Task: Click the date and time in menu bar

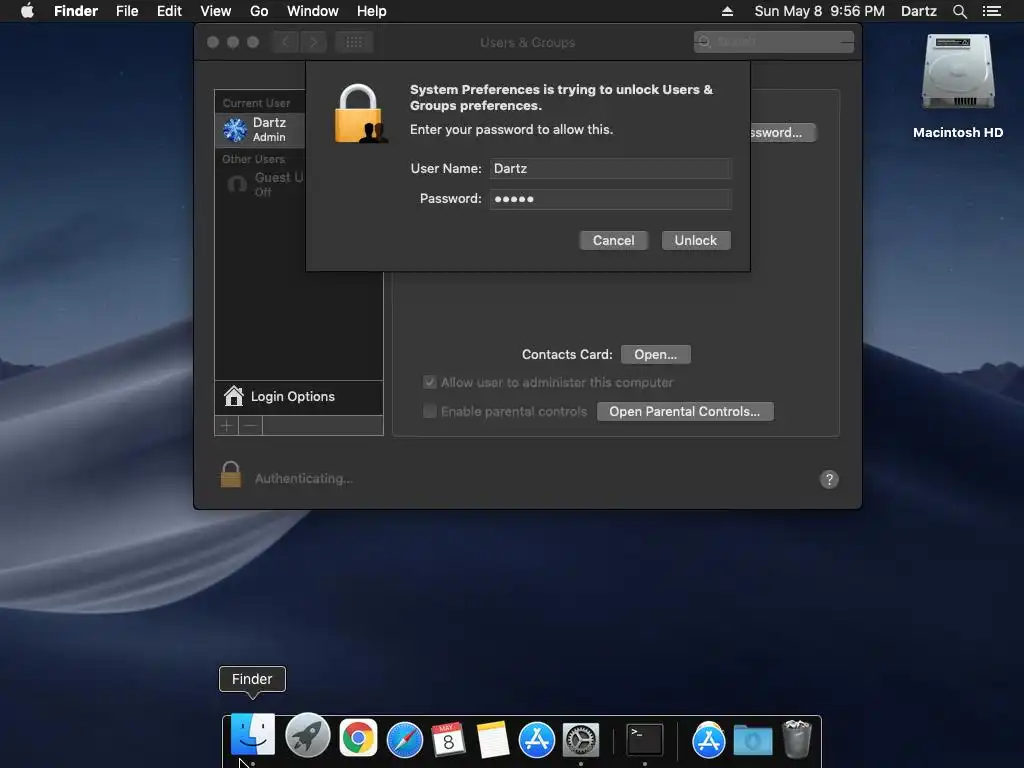Action: (x=819, y=11)
